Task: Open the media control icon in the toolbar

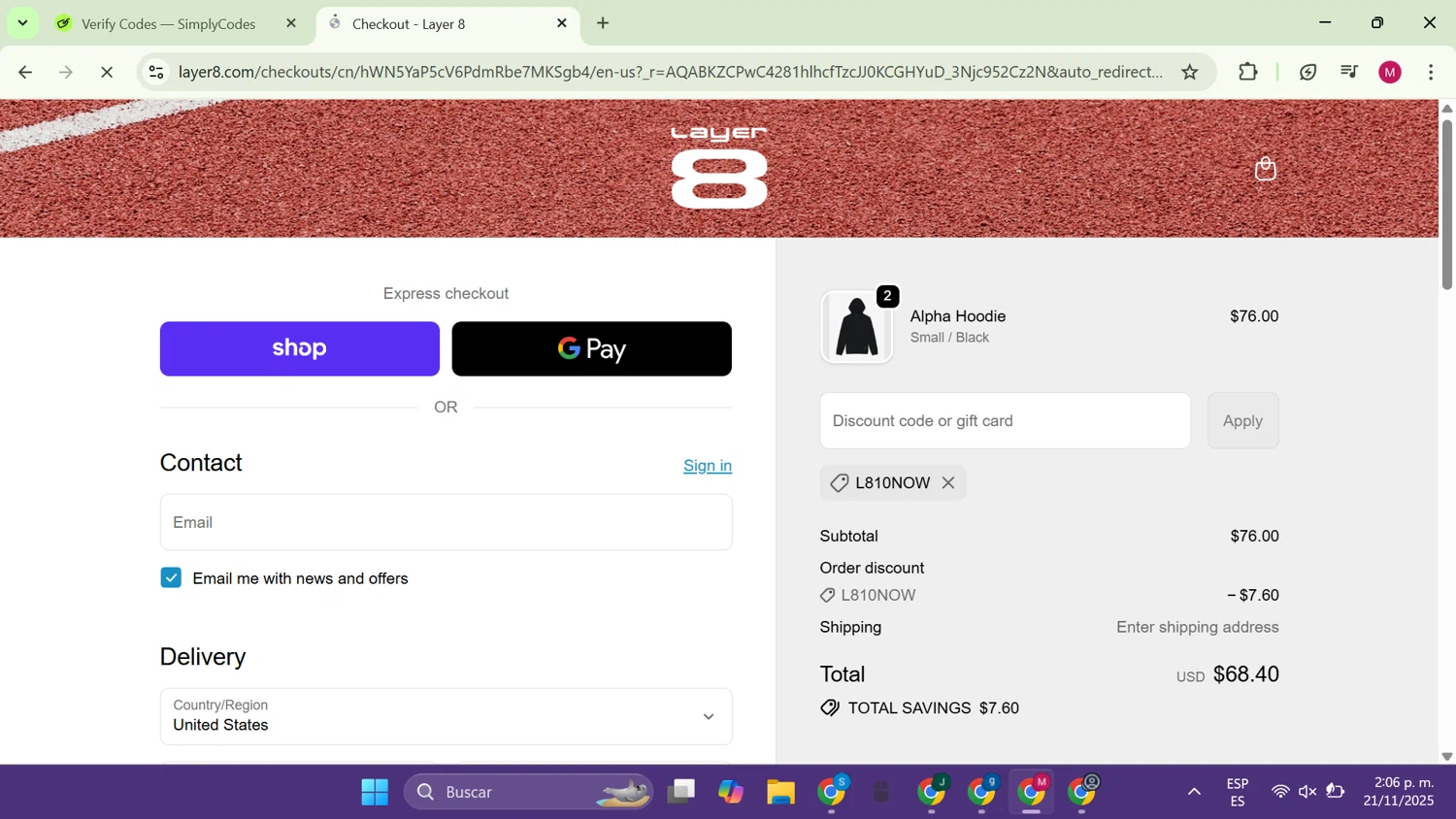Action: tap(1349, 72)
